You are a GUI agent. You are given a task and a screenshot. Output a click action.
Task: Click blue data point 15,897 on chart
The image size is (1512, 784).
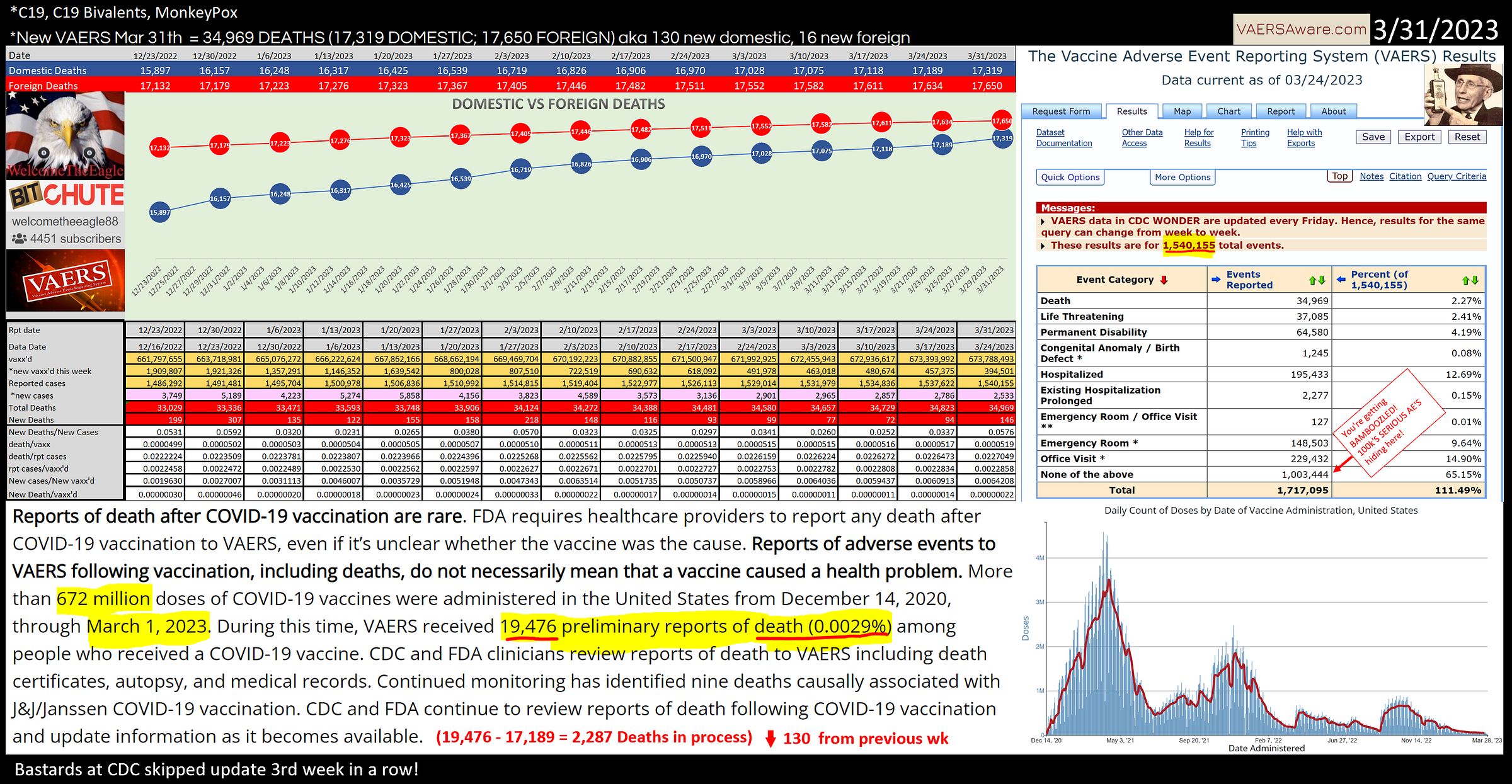point(159,213)
